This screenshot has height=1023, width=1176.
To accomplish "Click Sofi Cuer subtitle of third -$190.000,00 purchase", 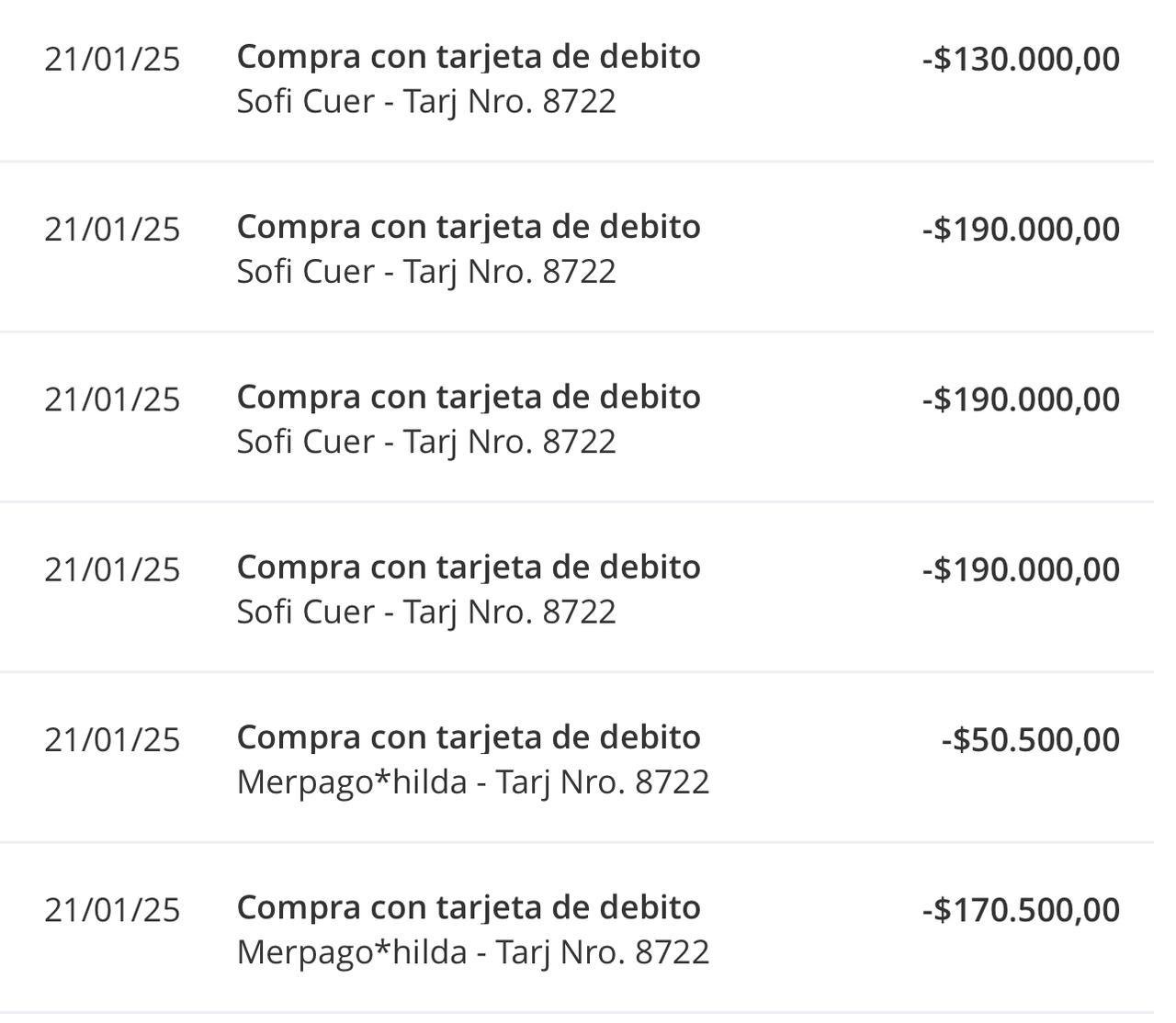I will (426, 612).
